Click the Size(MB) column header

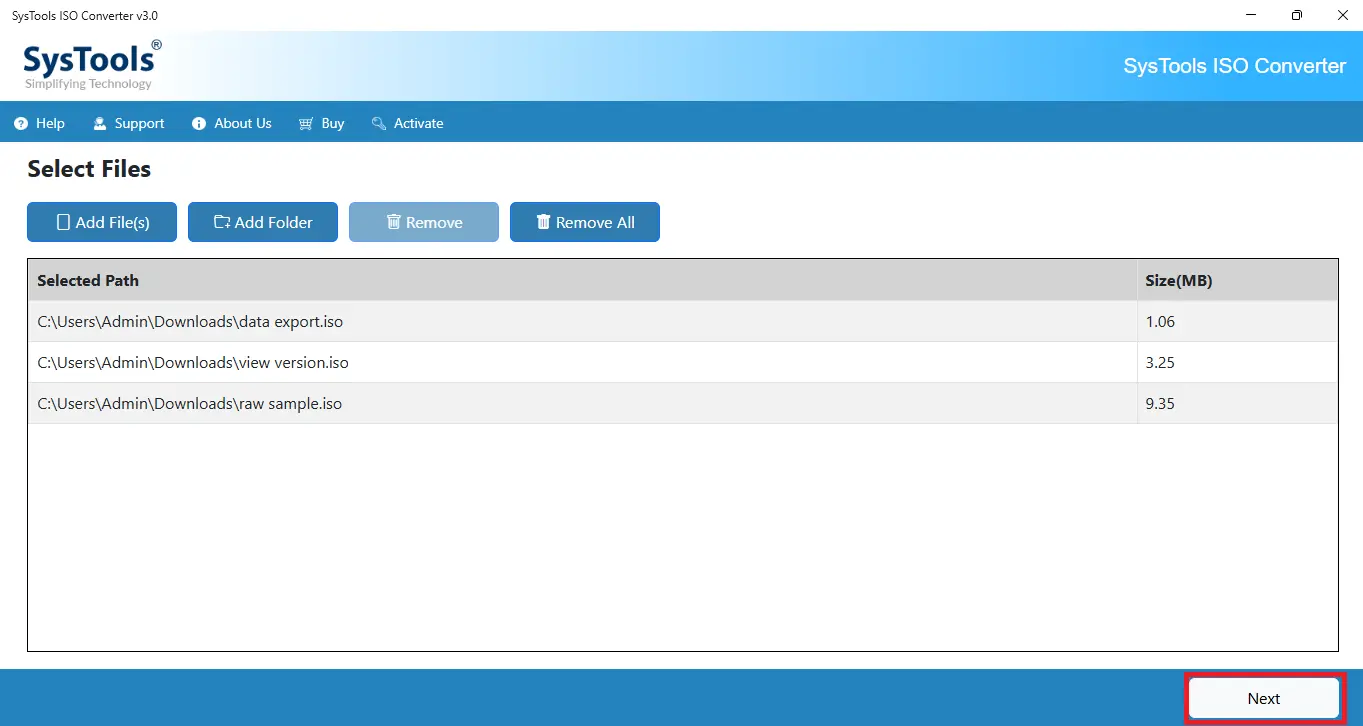(1237, 281)
